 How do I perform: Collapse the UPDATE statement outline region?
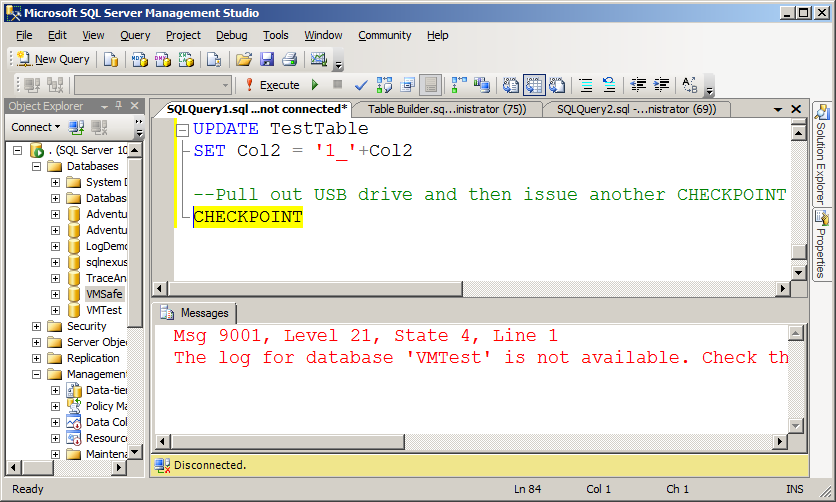pyautogui.click(x=183, y=129)
